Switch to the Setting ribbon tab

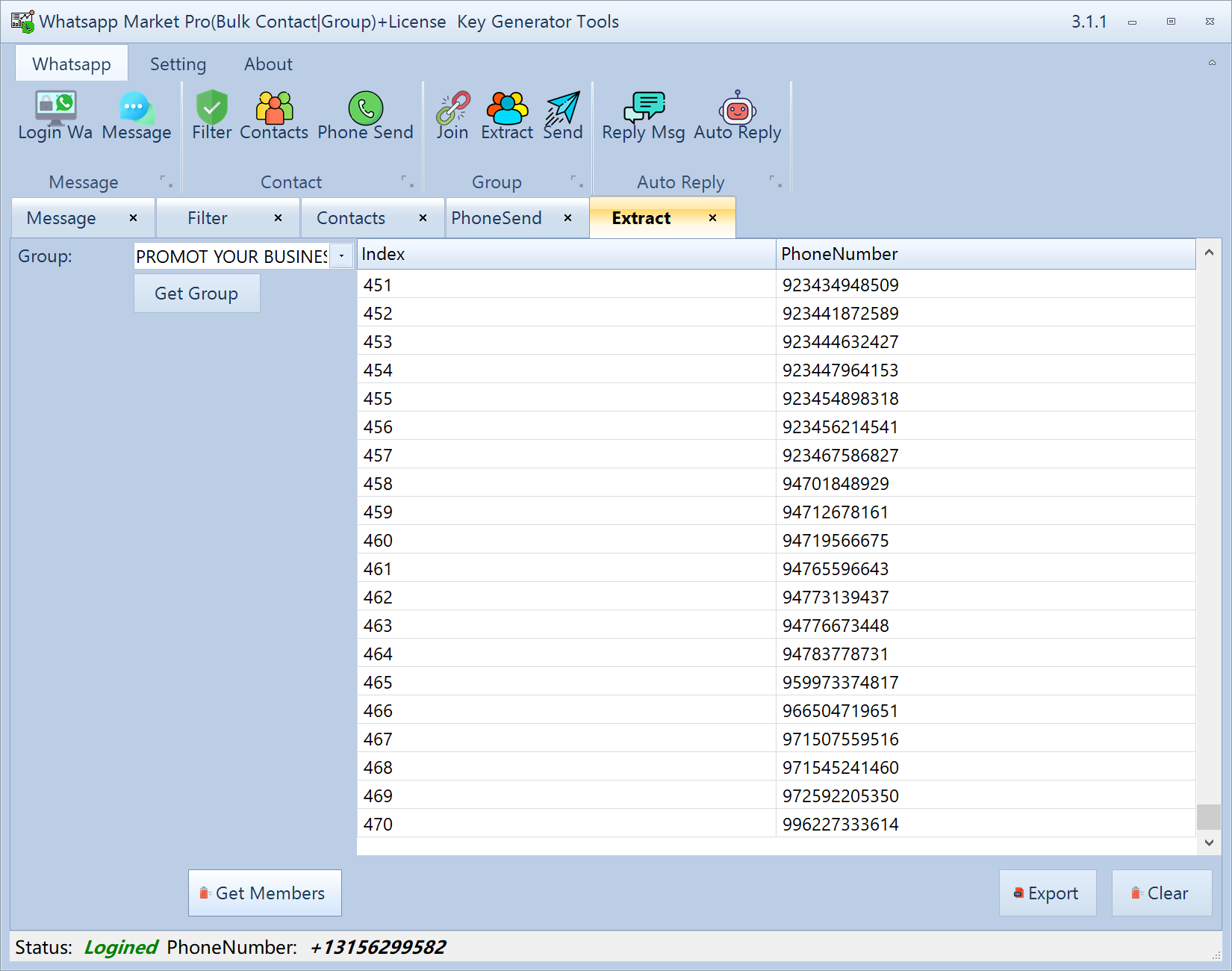[178, 64]
